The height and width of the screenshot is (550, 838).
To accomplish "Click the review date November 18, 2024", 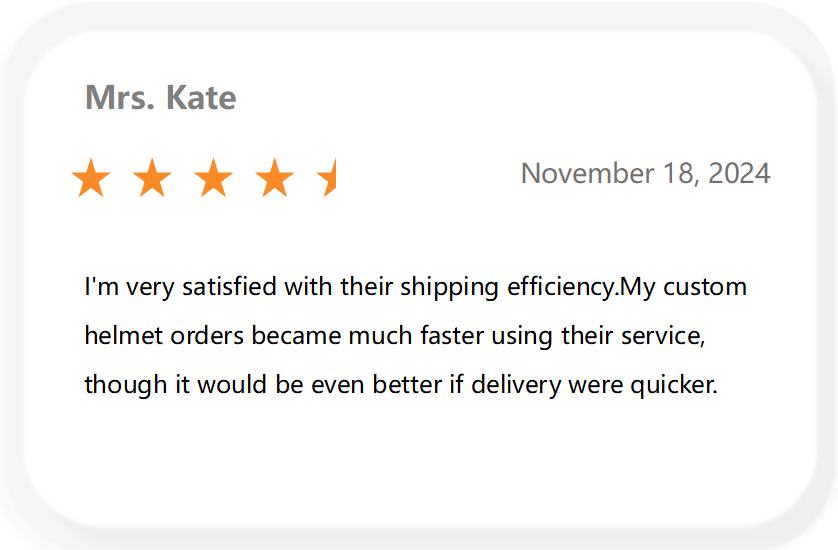I will pos(646,173).
